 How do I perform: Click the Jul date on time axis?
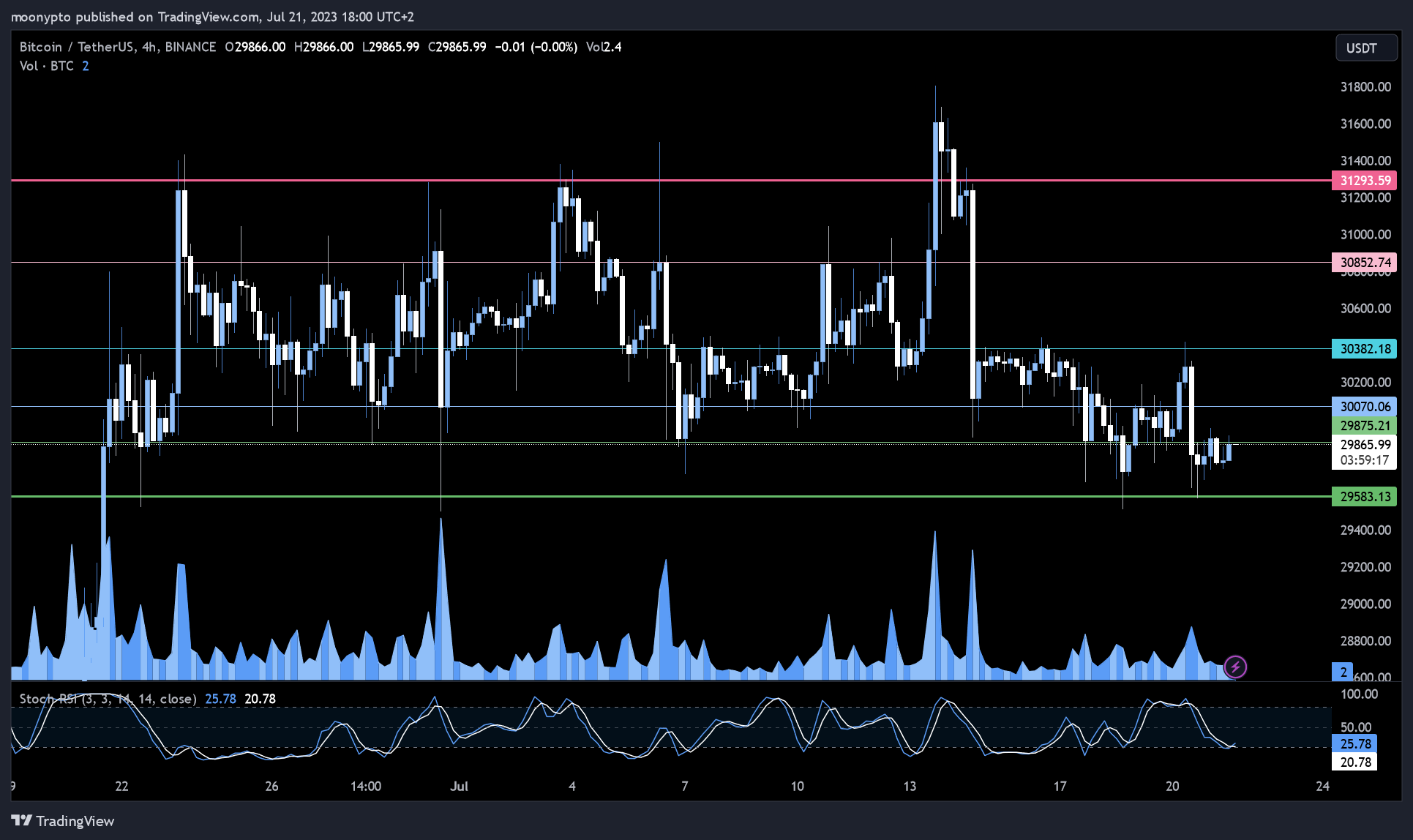point(459,787)
